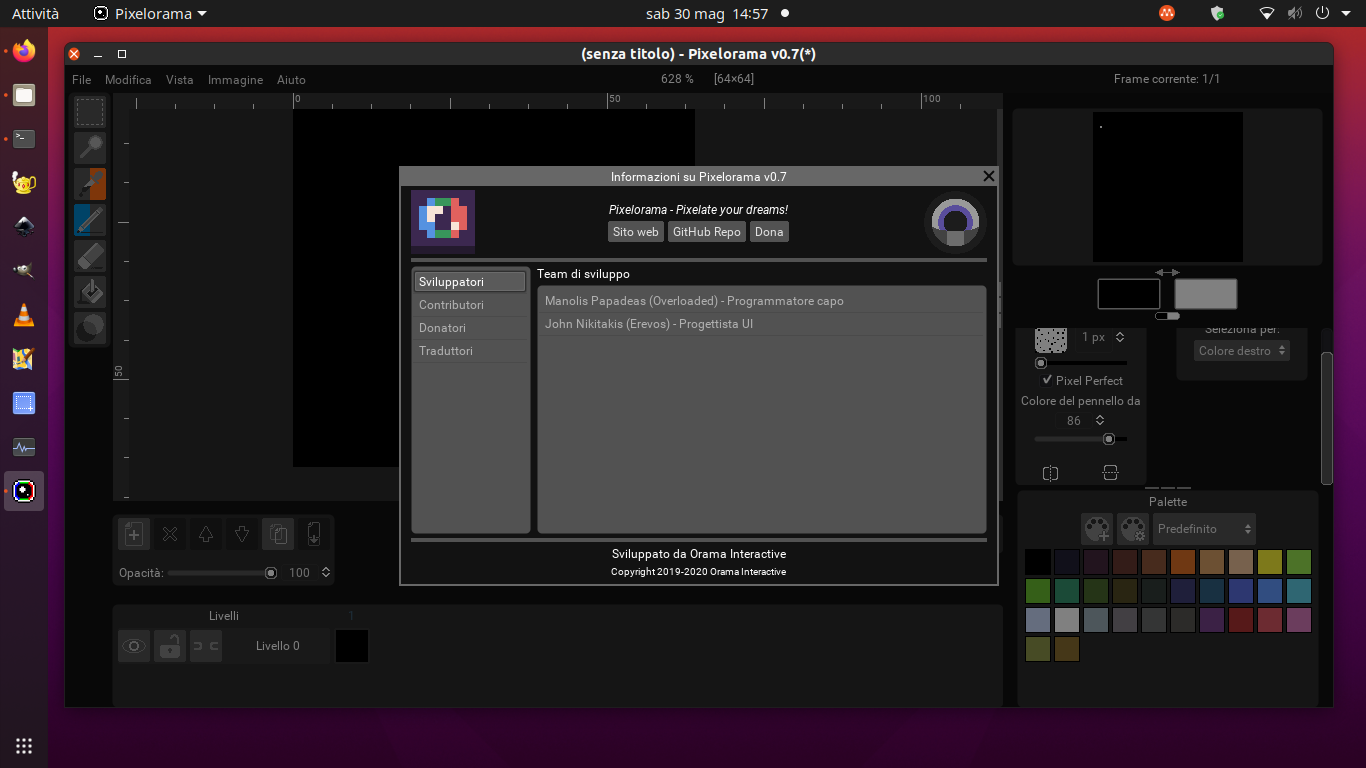Click the Sito web button
1366x768 pixels.
[636, 231]
